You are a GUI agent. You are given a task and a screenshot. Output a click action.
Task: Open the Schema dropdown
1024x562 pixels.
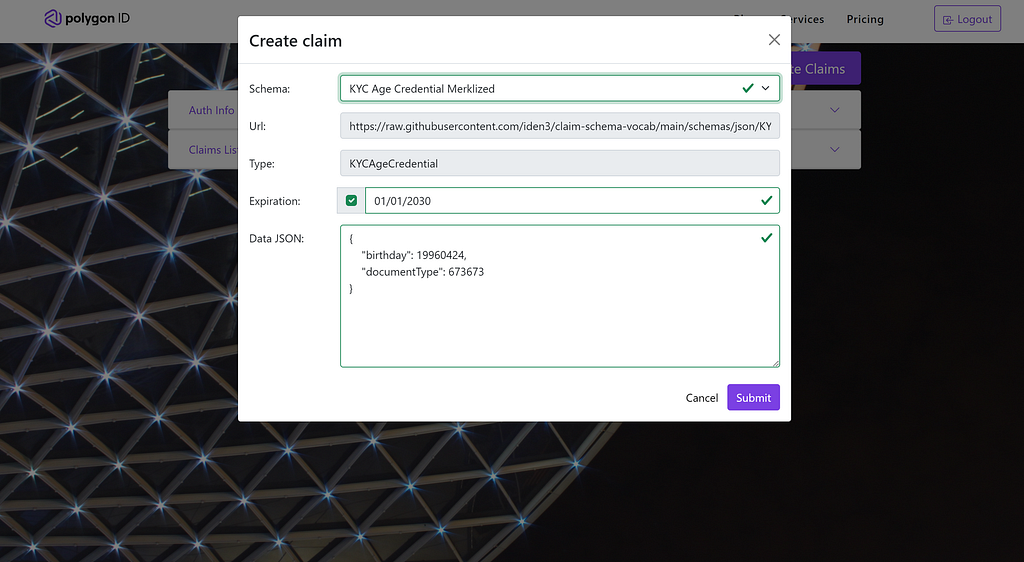pyautogui.click(x=560, y=88)
